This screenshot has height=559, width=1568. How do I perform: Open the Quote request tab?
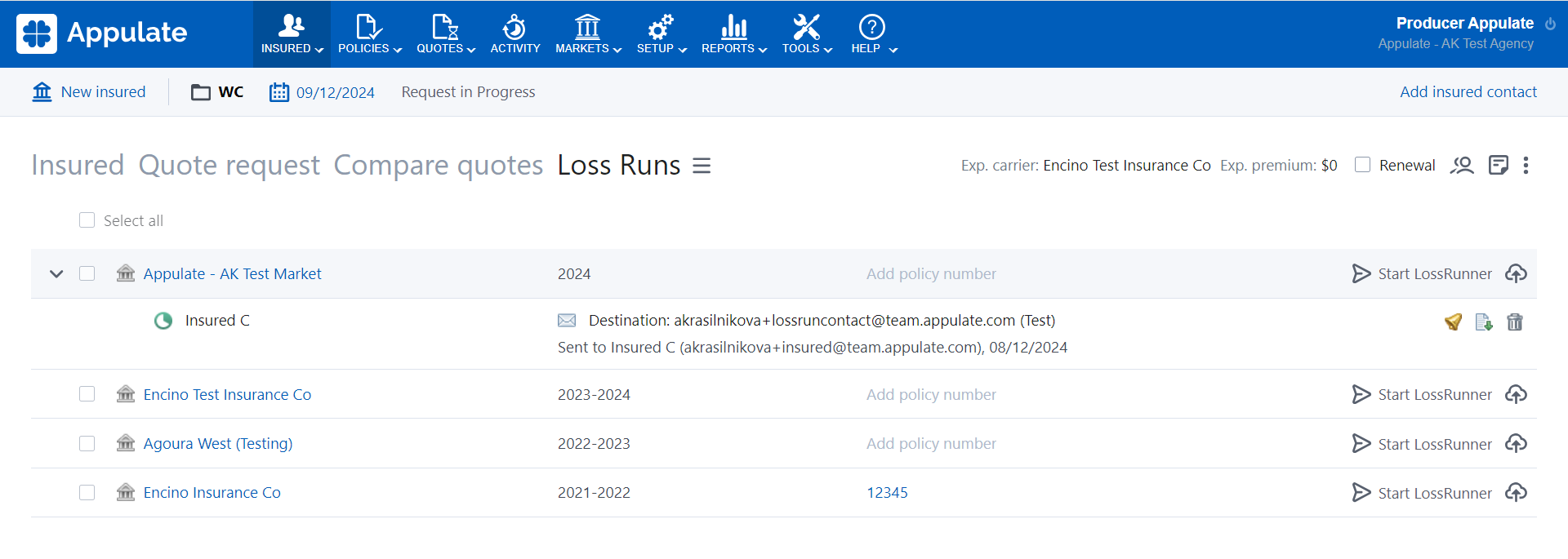pyautogui.click(x=229, y=165)
